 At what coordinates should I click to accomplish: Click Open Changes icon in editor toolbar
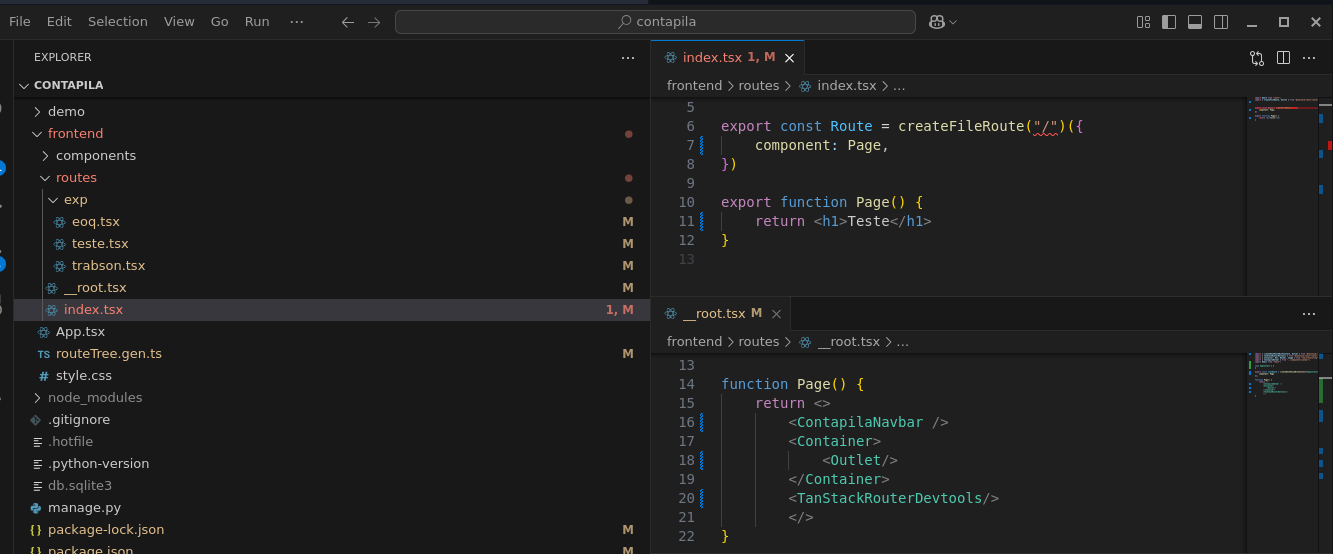1257,58
